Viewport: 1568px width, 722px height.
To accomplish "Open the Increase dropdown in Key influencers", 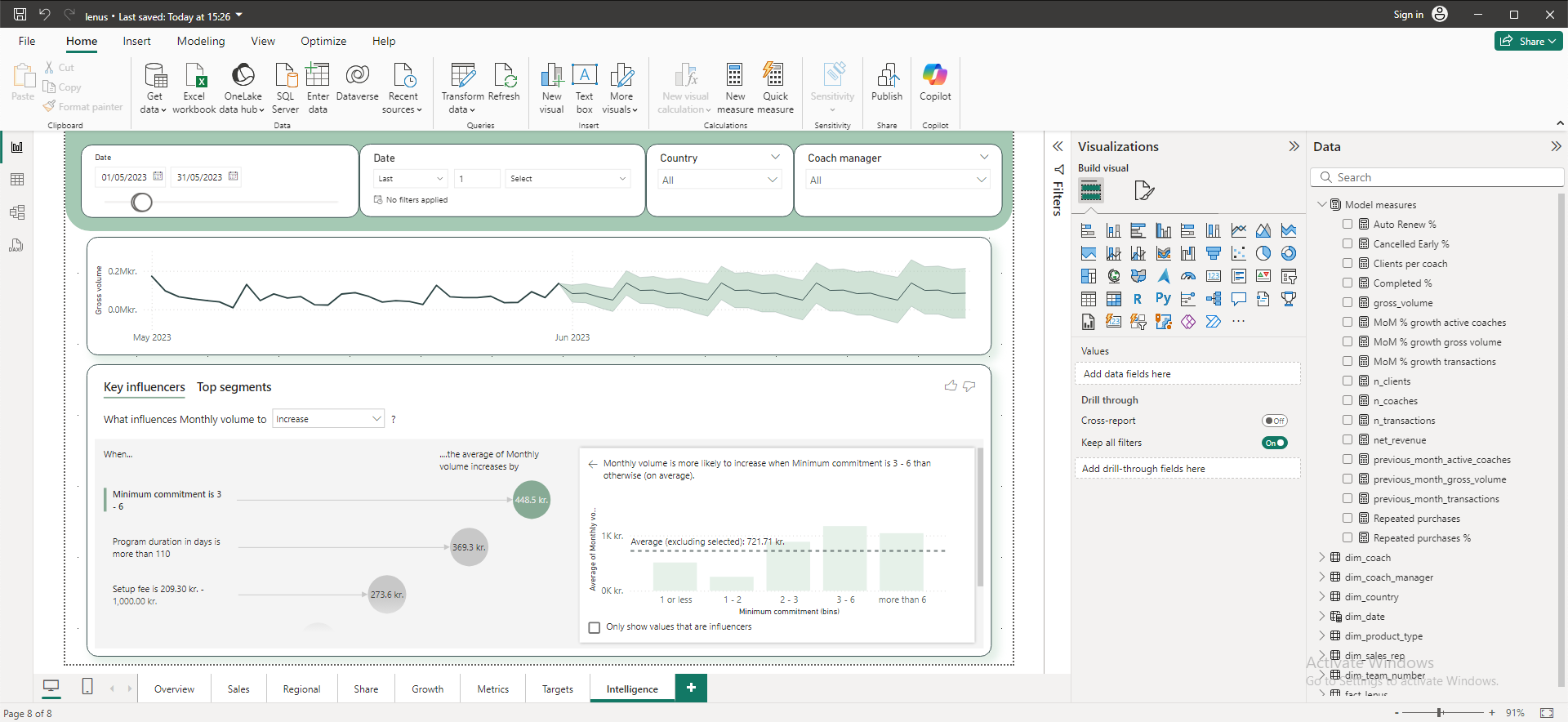I will 327,419.
